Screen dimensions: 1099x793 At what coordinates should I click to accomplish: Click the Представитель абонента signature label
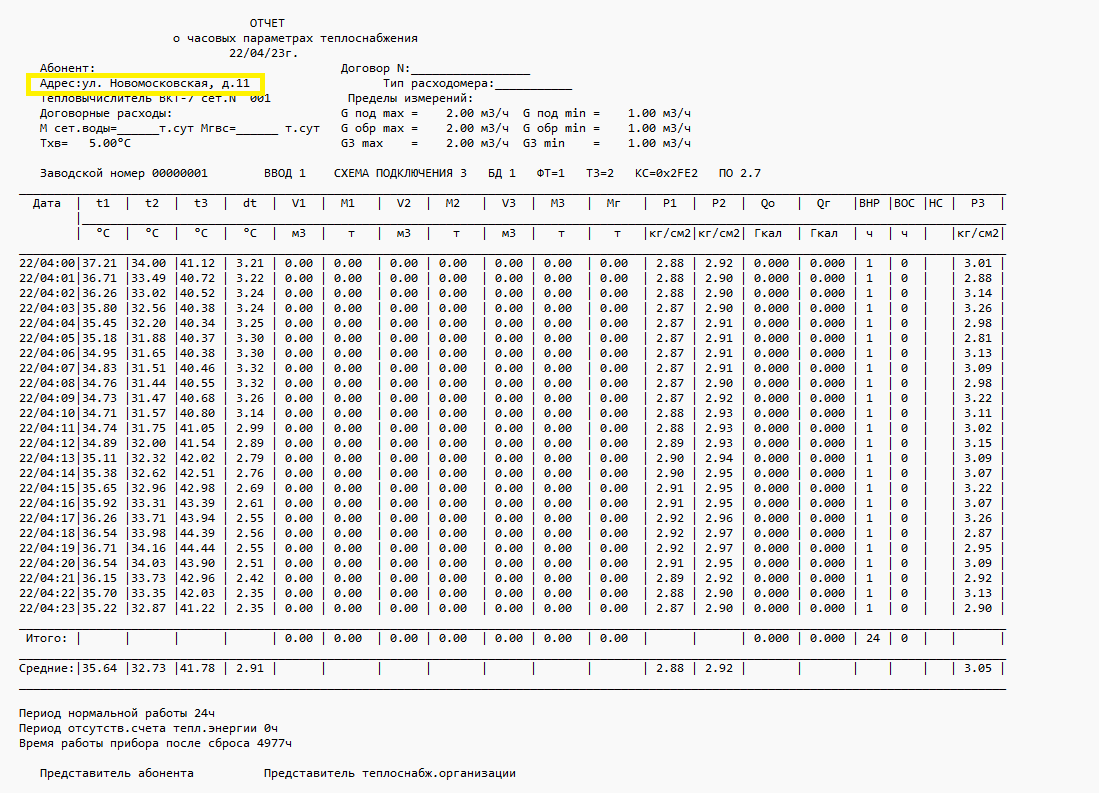tap(117, 774)
